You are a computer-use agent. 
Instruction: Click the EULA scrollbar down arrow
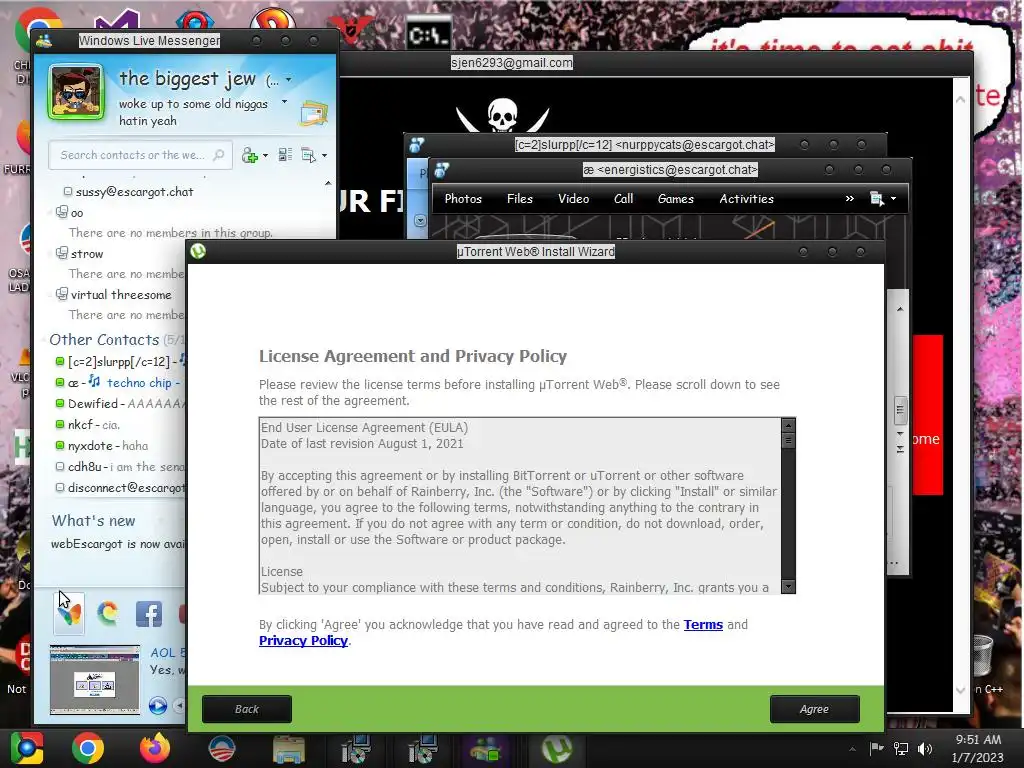tap(788, 586)
